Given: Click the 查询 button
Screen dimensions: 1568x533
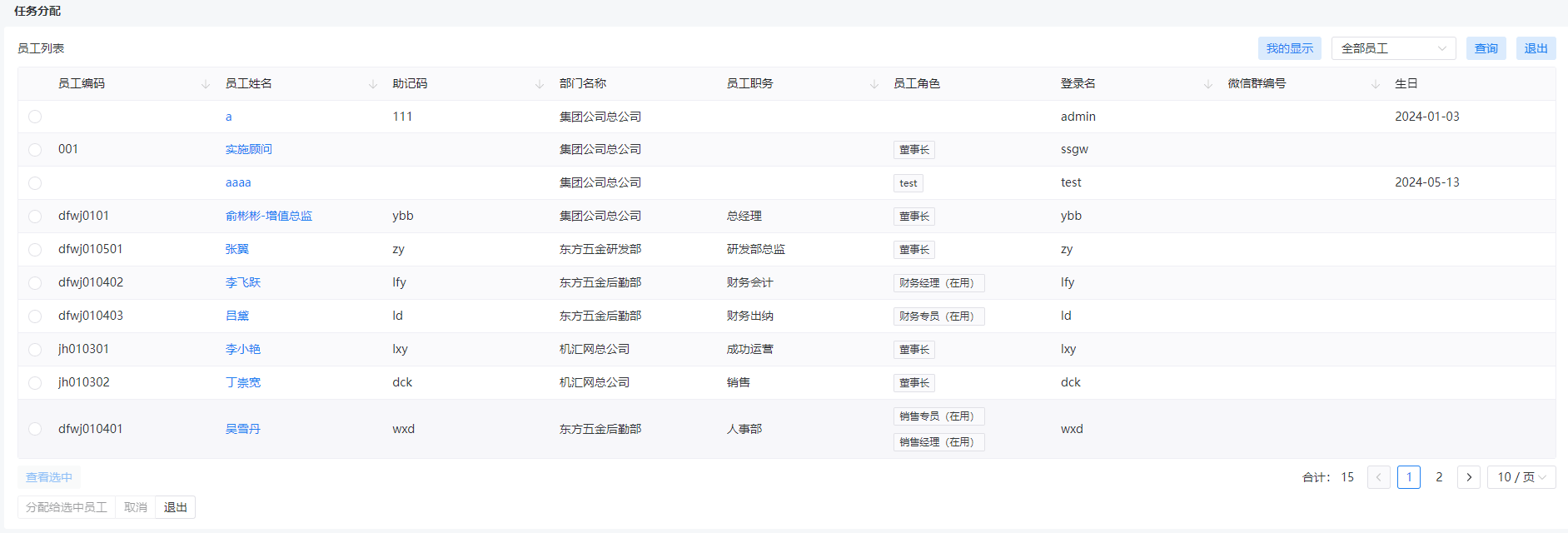Looking at the screenshot, I should [x=1486, y=48].
